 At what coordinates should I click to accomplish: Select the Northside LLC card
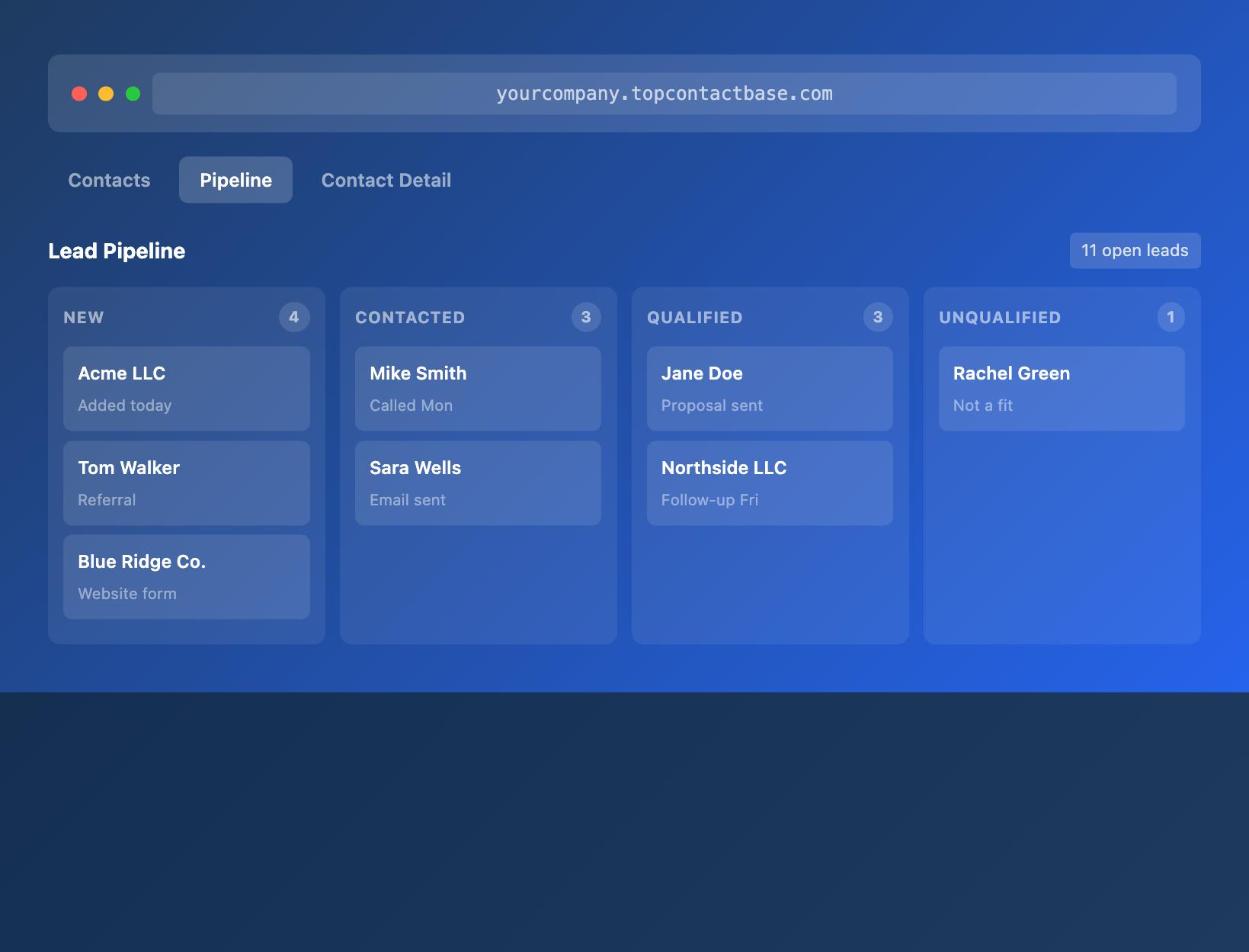click(770, 483)
